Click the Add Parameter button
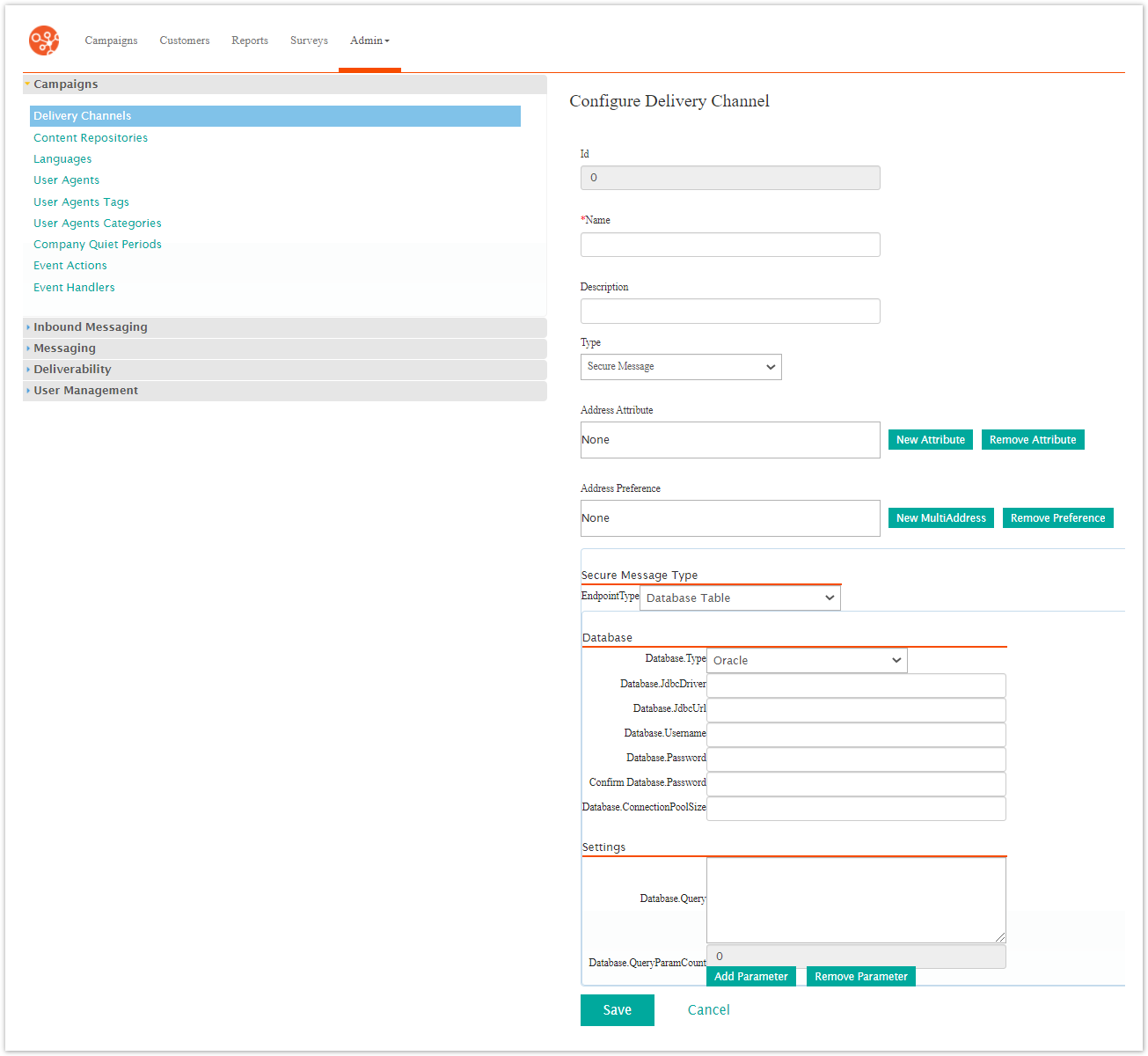Viewport: 1148px width, 1056px height. pyautogui.click(x=750, y=976)
